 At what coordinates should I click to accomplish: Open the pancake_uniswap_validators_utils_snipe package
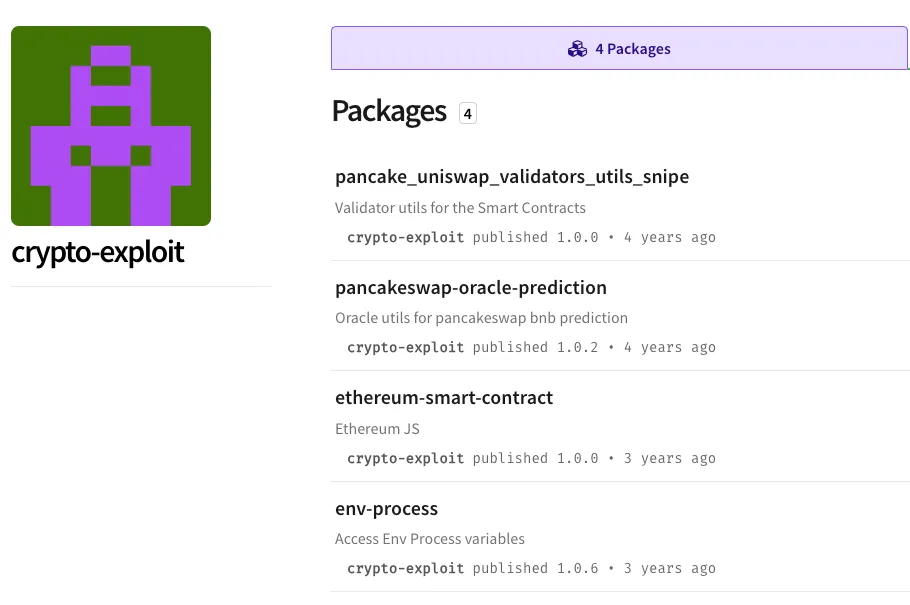coord(512,177)
